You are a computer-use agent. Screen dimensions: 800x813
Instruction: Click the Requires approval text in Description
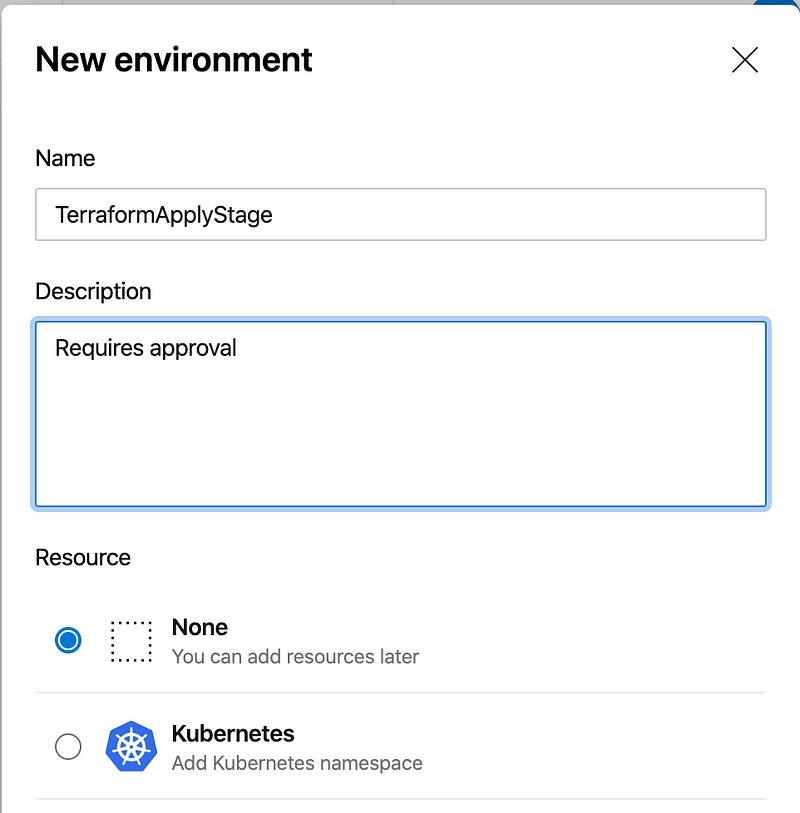(146, 348)
